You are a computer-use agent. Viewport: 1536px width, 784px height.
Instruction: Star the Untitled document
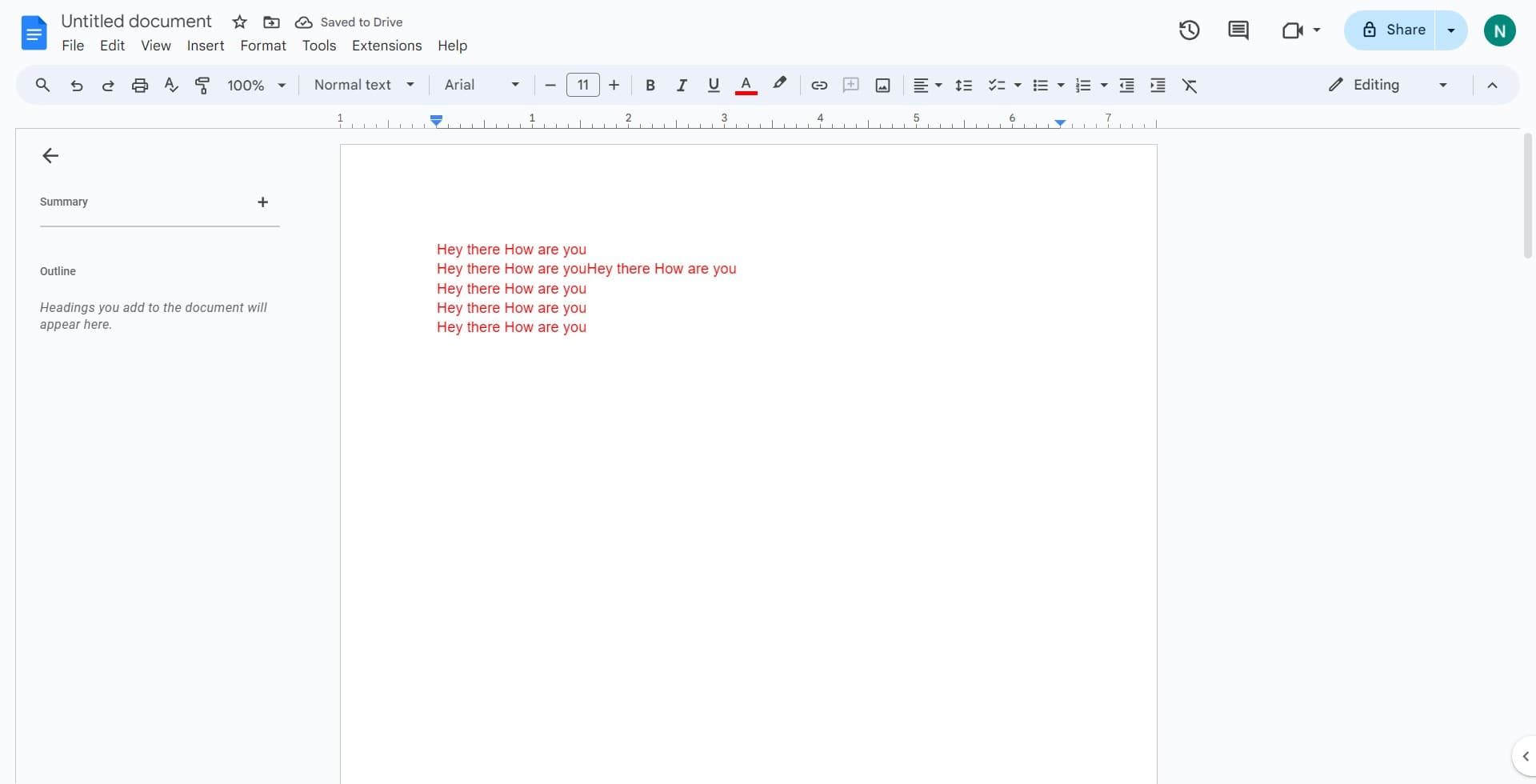coord(239,22)
